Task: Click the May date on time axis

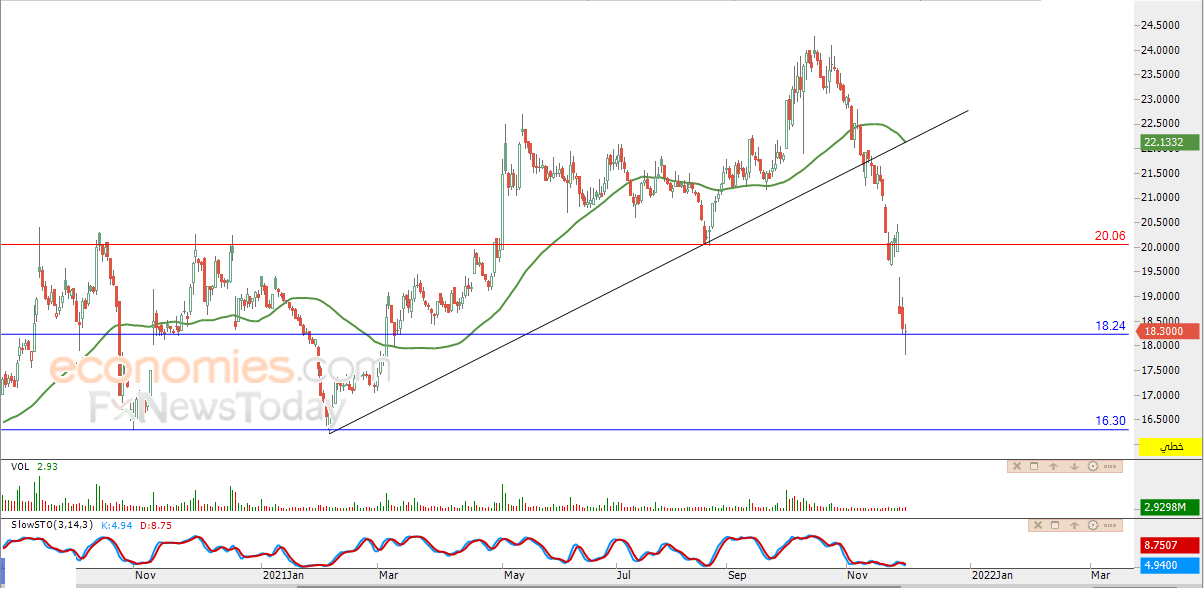Action: 514,575
